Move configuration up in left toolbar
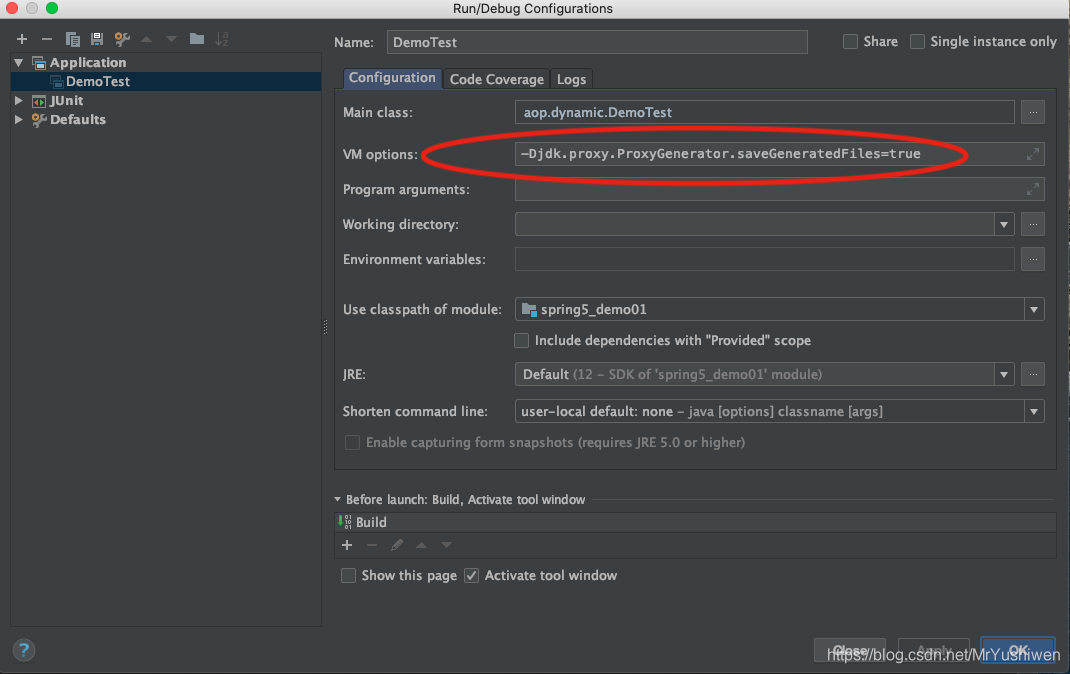Viewport: 1070px width, 674px height. [x=147, y=39]
